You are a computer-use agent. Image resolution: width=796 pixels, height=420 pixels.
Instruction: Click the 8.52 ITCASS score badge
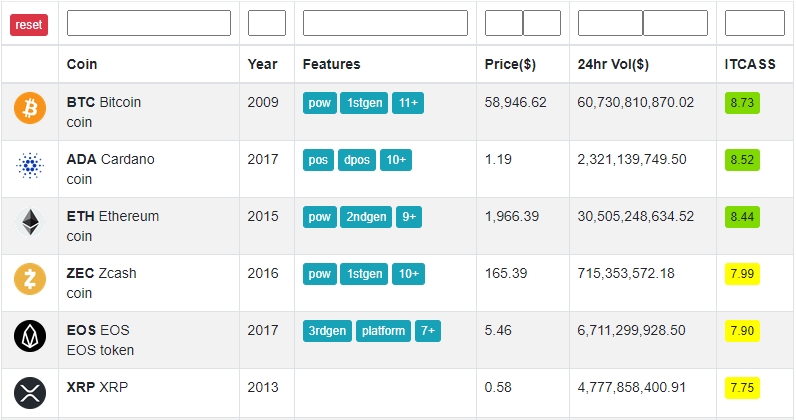pyautogui.click(x=742, y=160)
